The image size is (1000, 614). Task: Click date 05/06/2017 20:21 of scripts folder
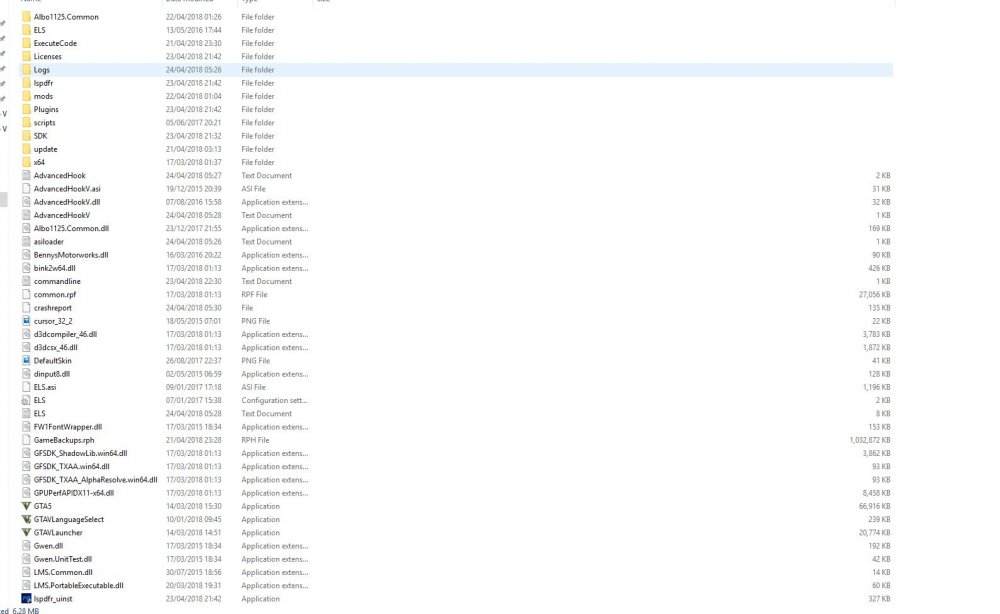[x=193, y=122]
